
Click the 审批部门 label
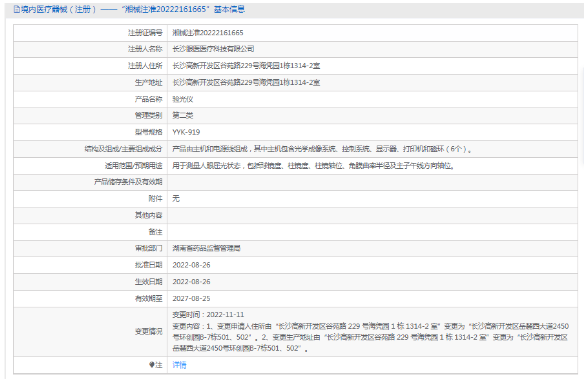pos(148,248)
